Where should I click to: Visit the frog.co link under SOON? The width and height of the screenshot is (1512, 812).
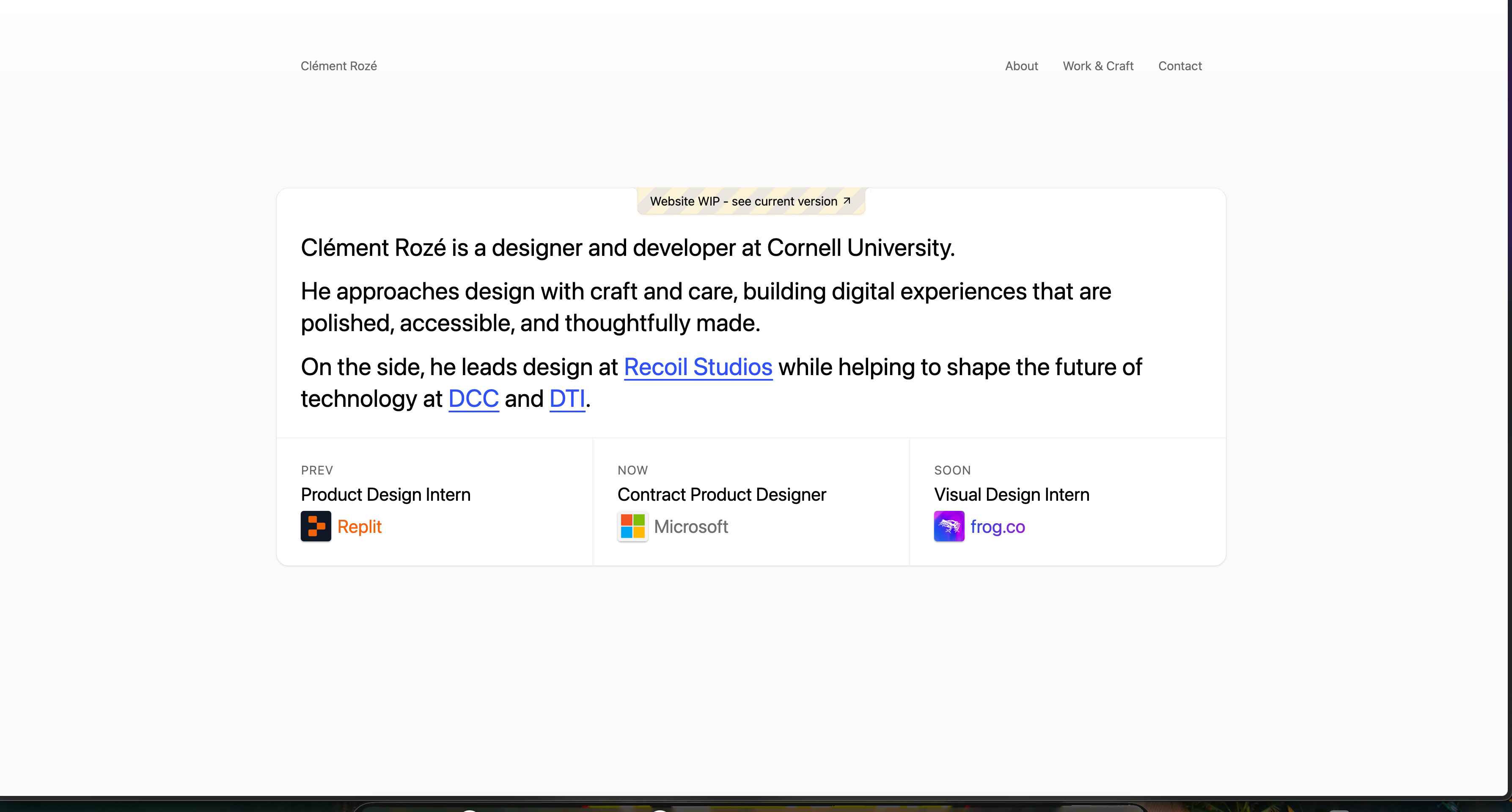coord(997,526)
